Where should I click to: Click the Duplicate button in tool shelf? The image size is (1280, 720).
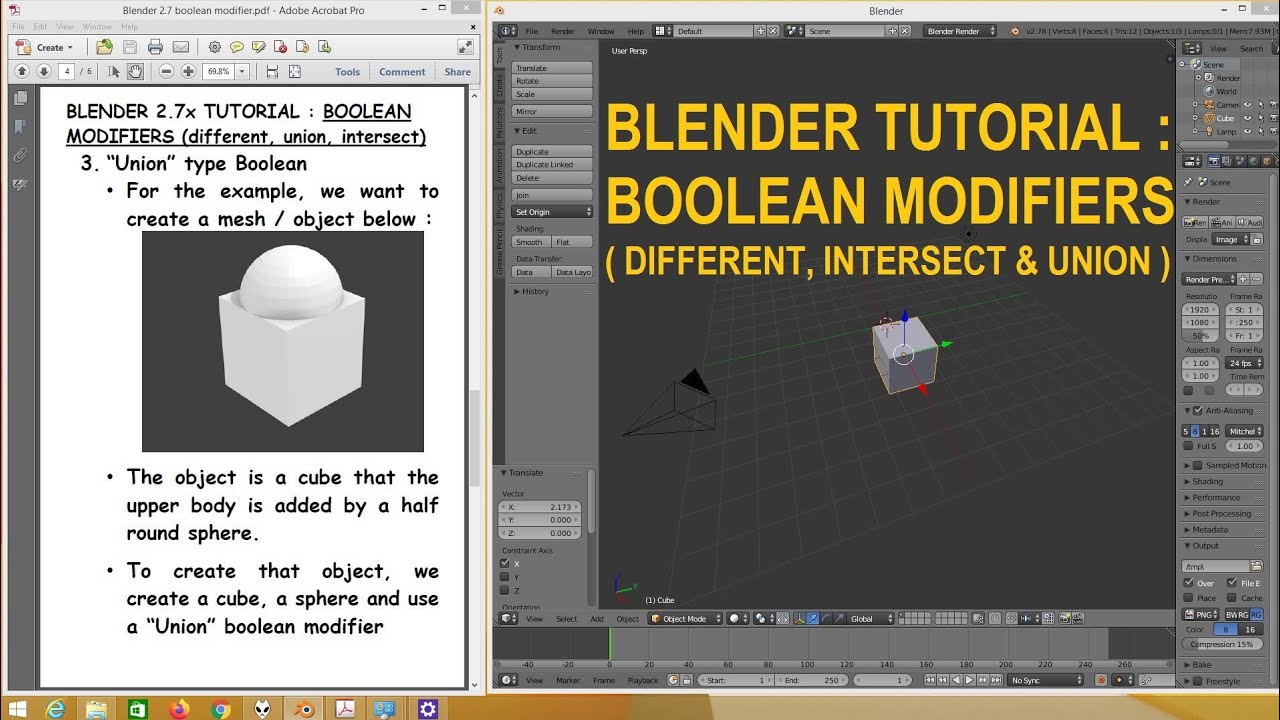tap(553, 152)
